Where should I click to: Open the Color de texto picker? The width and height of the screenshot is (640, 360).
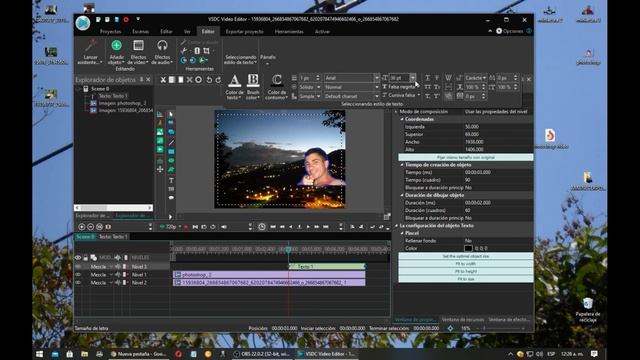[234, 86]
